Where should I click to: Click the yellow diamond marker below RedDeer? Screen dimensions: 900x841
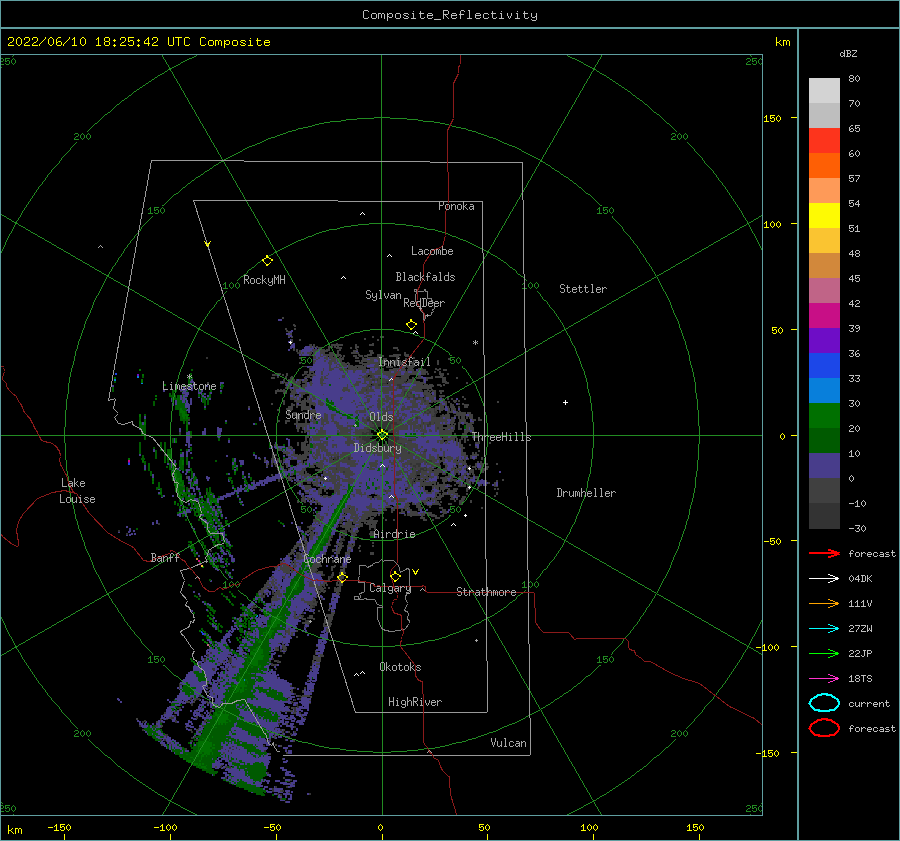411,325
